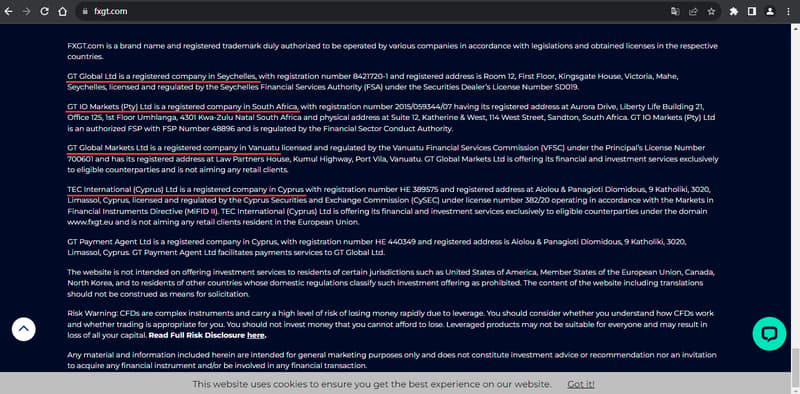Accept cookies with 'Got it!'
800x394 pixels.
(581, 384)
